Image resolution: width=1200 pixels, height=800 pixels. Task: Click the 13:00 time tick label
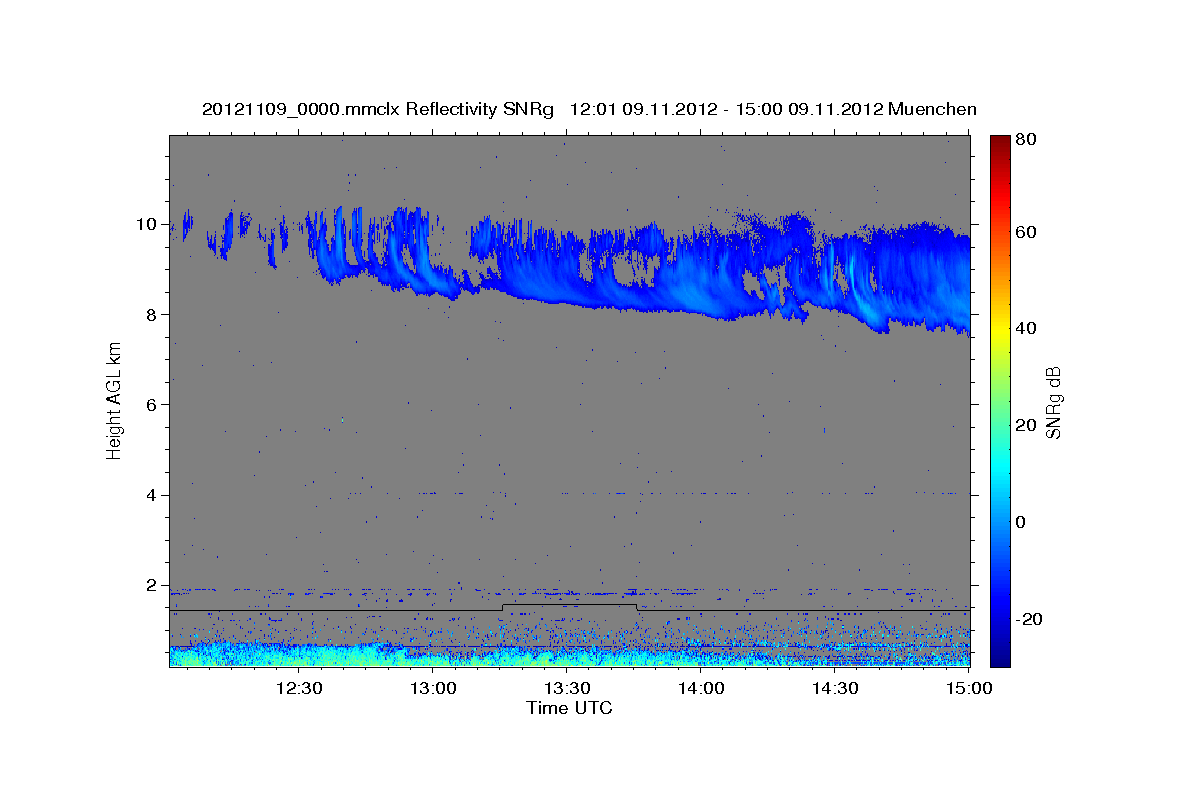click(x=434, y=688)
